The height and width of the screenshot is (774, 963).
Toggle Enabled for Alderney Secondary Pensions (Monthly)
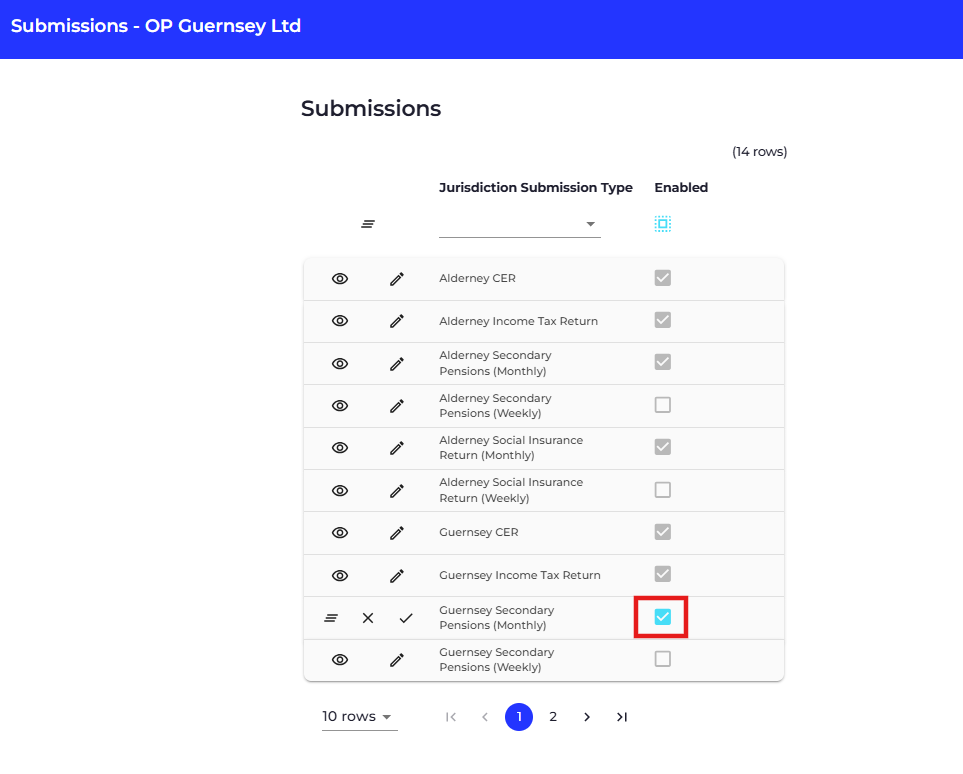[663, 362]
